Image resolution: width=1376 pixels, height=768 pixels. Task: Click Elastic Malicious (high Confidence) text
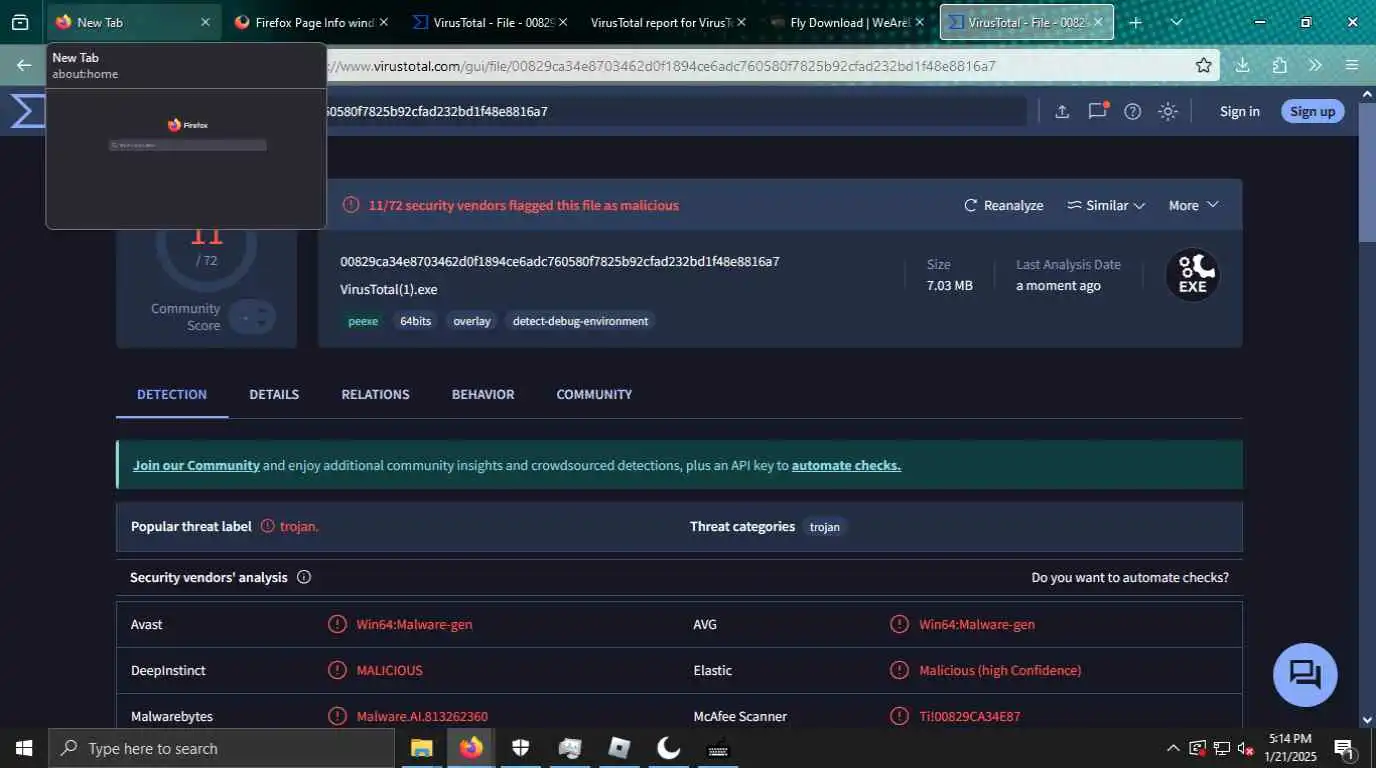(1000, 670)
